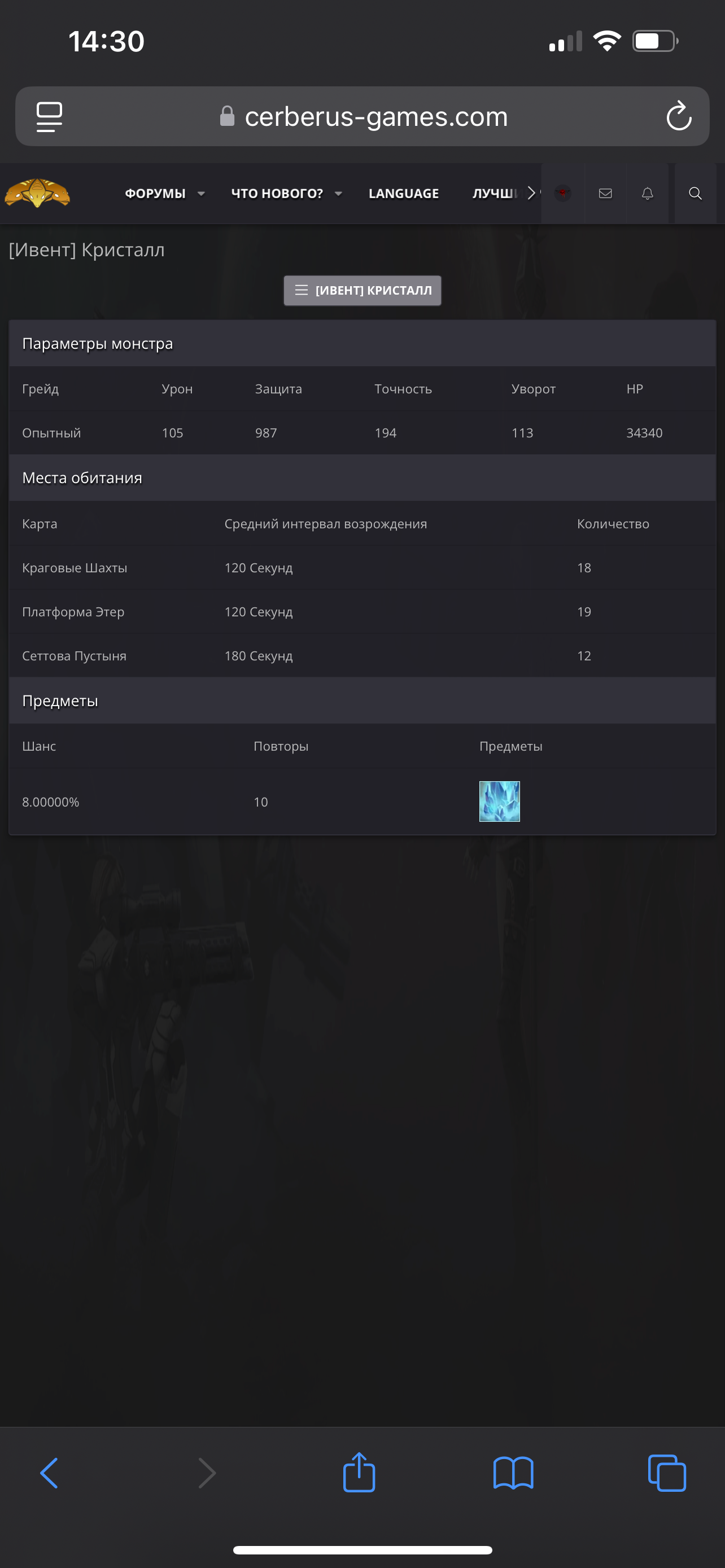Viewport: 725px width, 1568px height.
Task: Open the forum search magnifier
Action: pos(695,194)
